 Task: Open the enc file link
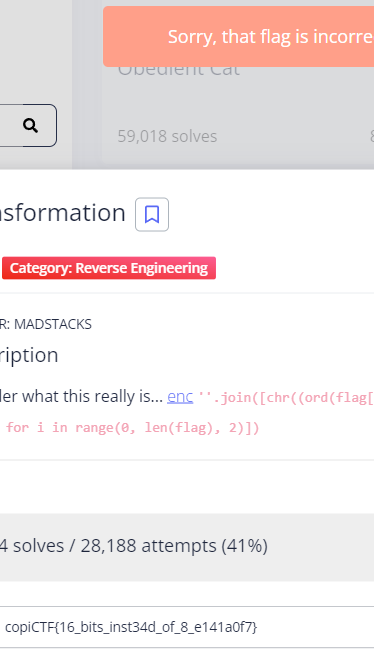180,397
